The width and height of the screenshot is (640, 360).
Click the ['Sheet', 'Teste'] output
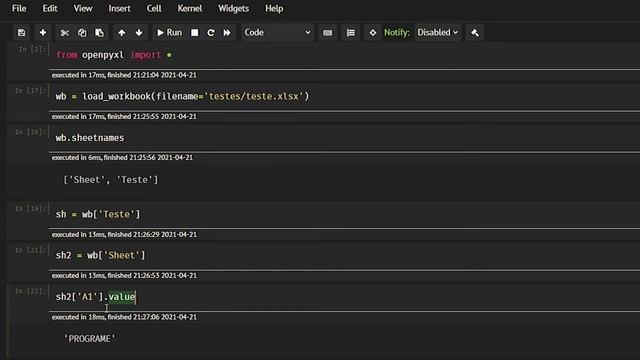coord(111,180)
